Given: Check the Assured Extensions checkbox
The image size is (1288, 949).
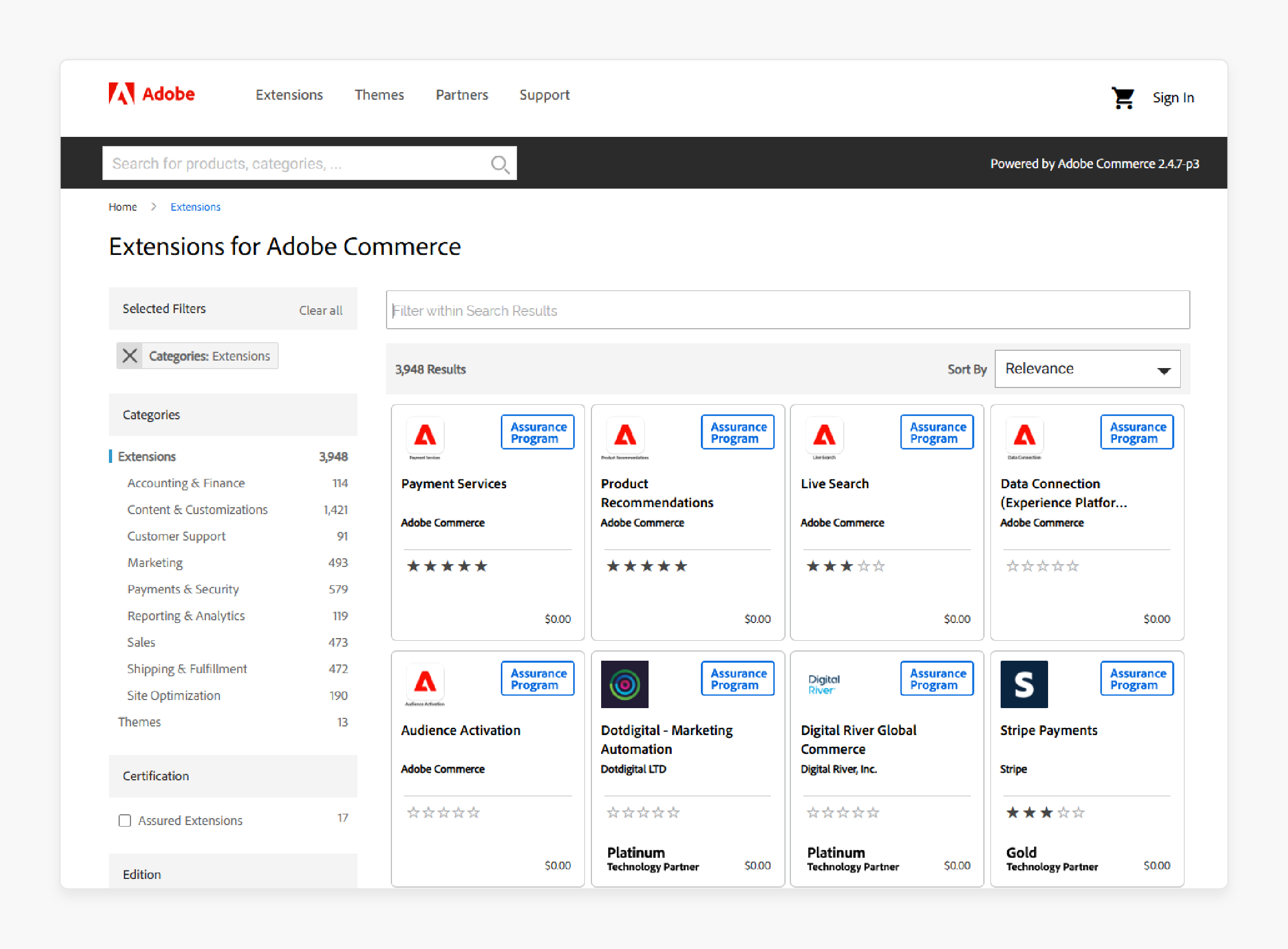Looking at the screenshot, I should 125,821.
